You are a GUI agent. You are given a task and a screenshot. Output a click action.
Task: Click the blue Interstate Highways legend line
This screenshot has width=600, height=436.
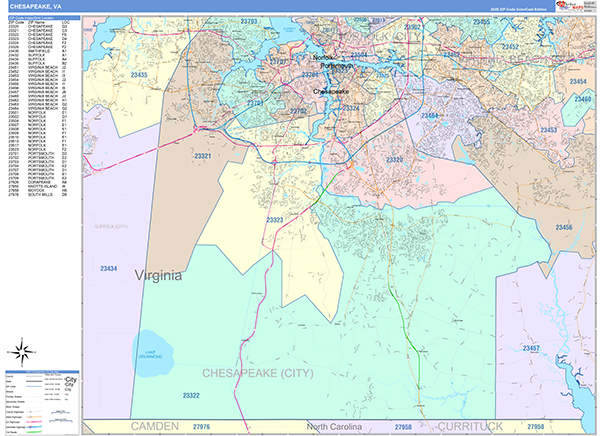pos(34,427)
